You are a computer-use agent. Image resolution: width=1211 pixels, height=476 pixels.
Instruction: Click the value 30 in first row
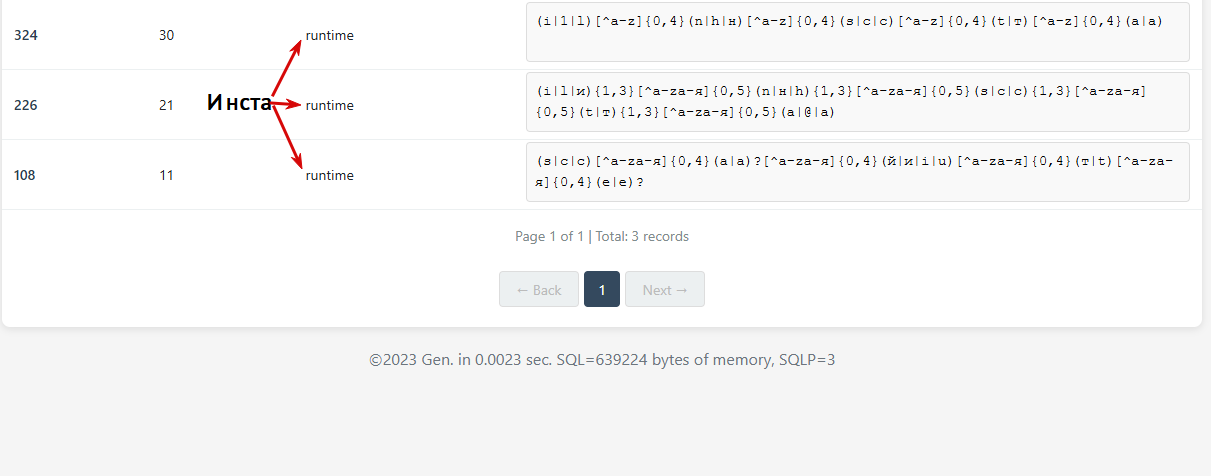click(166, 35)
